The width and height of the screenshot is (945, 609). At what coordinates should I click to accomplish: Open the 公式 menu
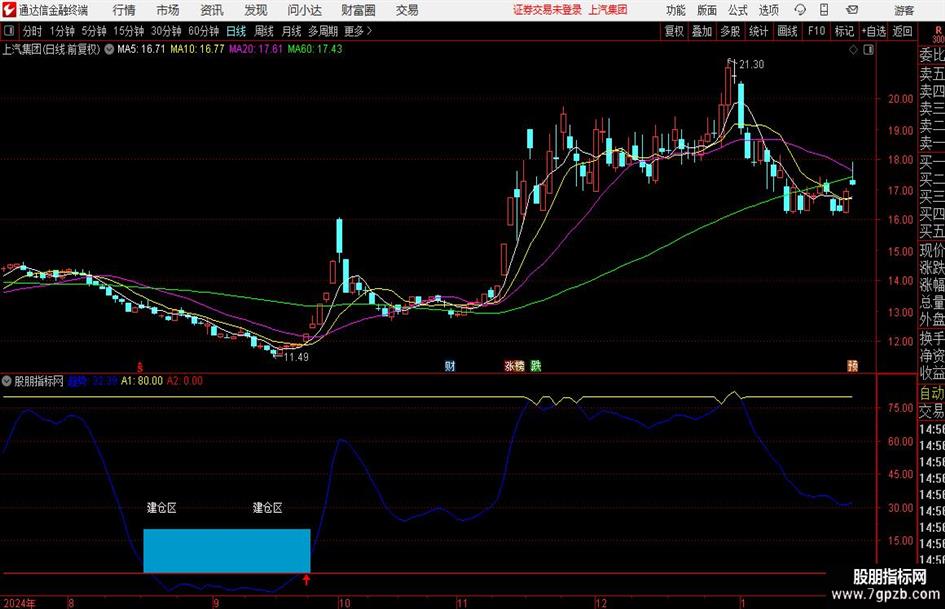pos(737,10)
